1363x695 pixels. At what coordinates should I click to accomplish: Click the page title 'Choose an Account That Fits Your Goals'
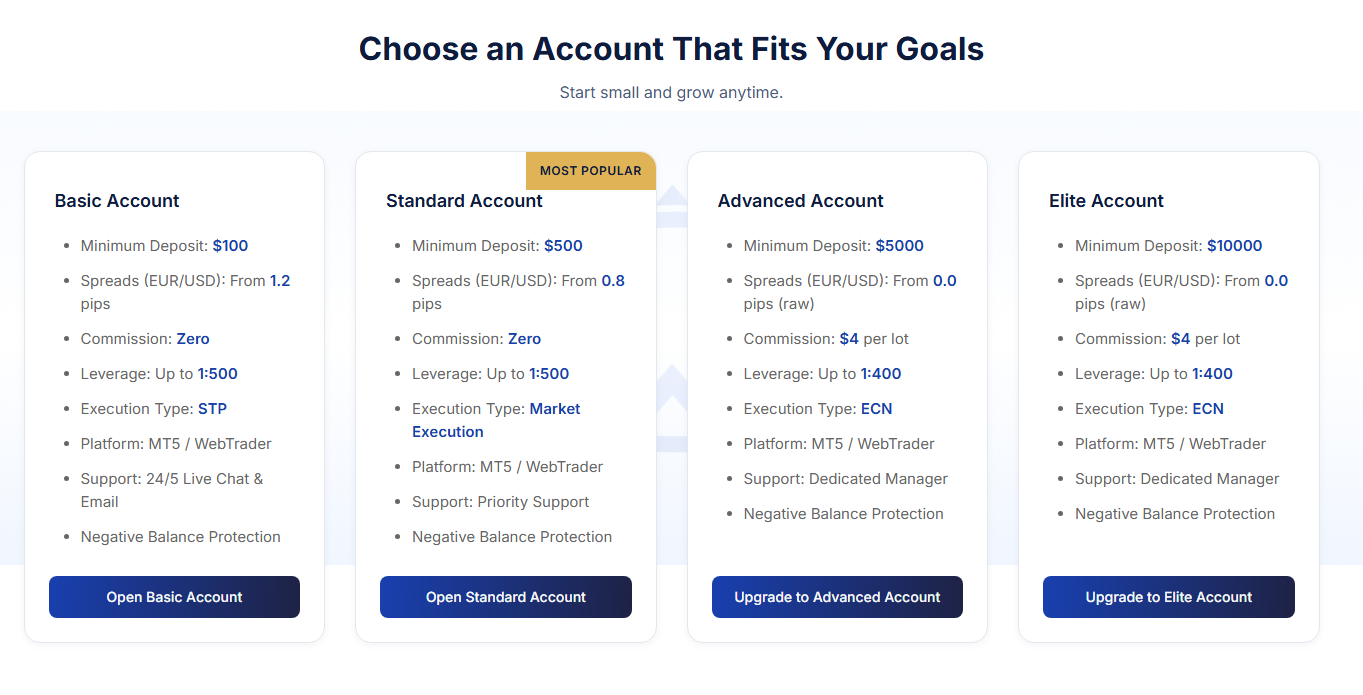[671, 49]
